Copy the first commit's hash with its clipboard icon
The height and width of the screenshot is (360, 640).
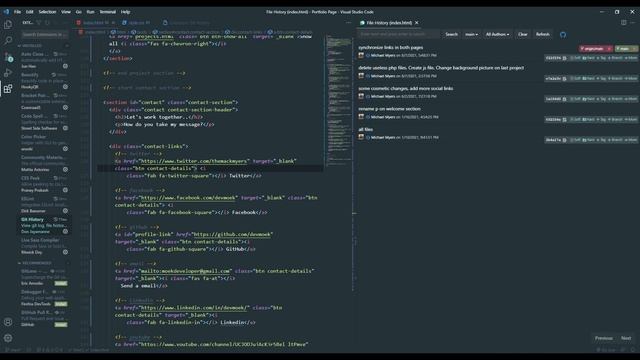click(x=565, y=58)
